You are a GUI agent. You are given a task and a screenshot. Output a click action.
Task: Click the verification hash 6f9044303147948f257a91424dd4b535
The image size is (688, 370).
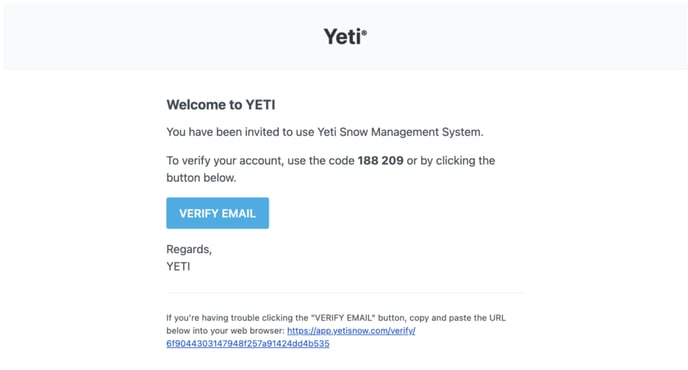tap(247, 344)
